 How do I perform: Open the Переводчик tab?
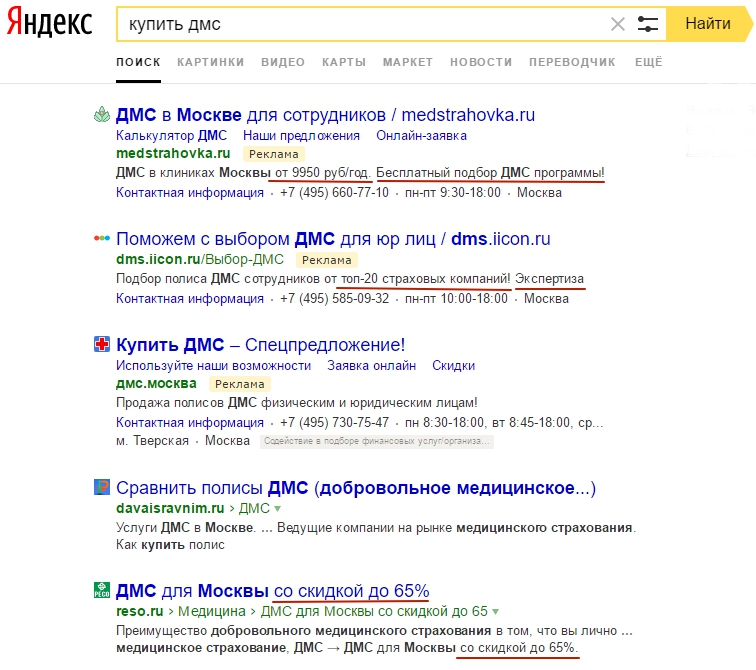pos(572,62)
